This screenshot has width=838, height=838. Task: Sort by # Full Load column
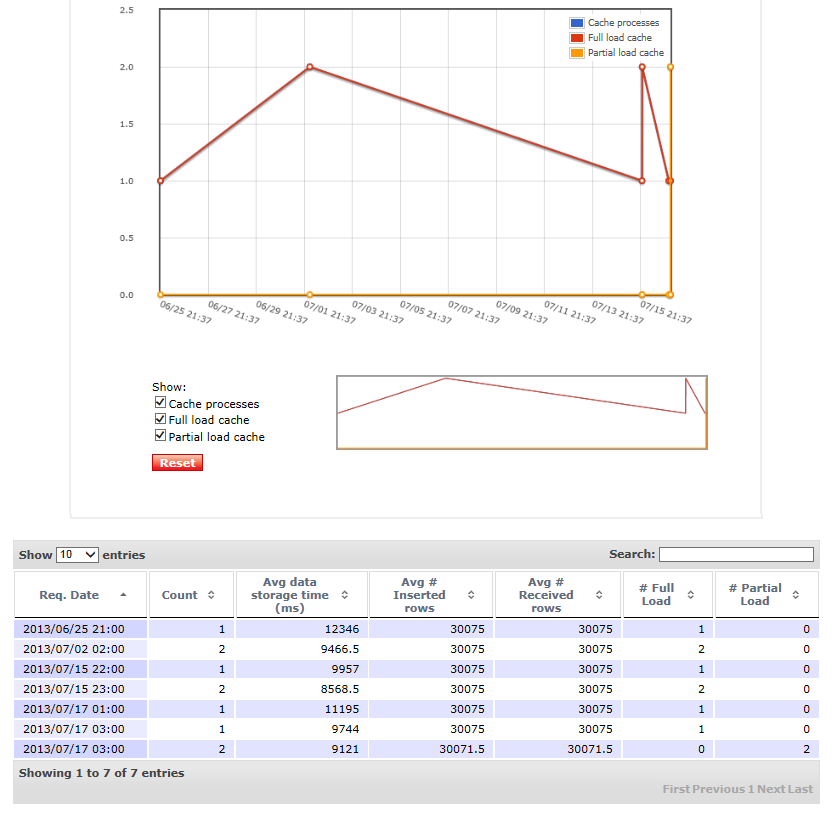pos(668,595)
